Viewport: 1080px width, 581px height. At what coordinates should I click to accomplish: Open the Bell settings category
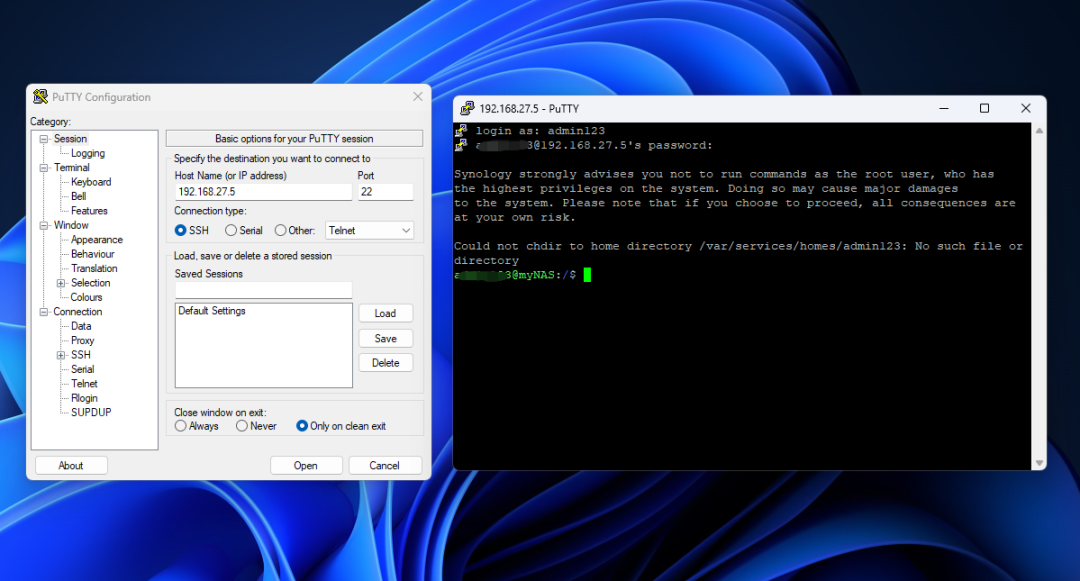[x=79, y=197]
